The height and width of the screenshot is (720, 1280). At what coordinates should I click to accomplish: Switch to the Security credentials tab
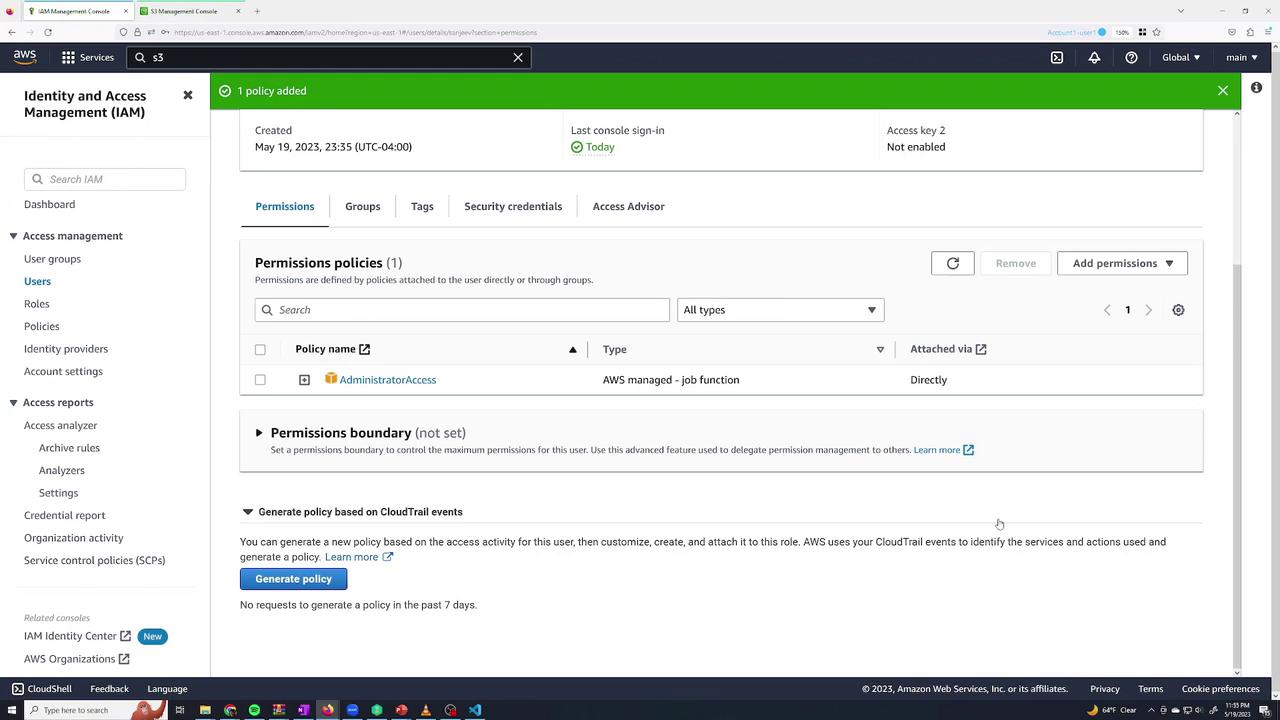(513, 206)
